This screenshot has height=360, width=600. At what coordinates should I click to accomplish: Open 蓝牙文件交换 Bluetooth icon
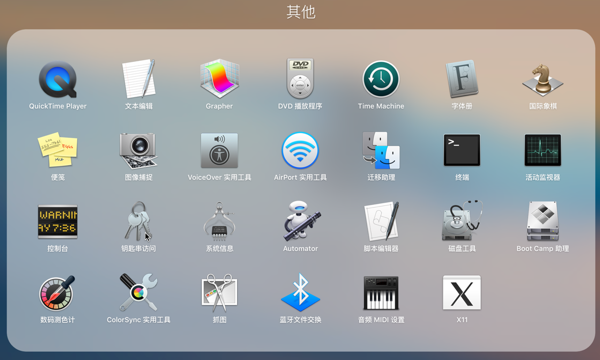[301, 293]
